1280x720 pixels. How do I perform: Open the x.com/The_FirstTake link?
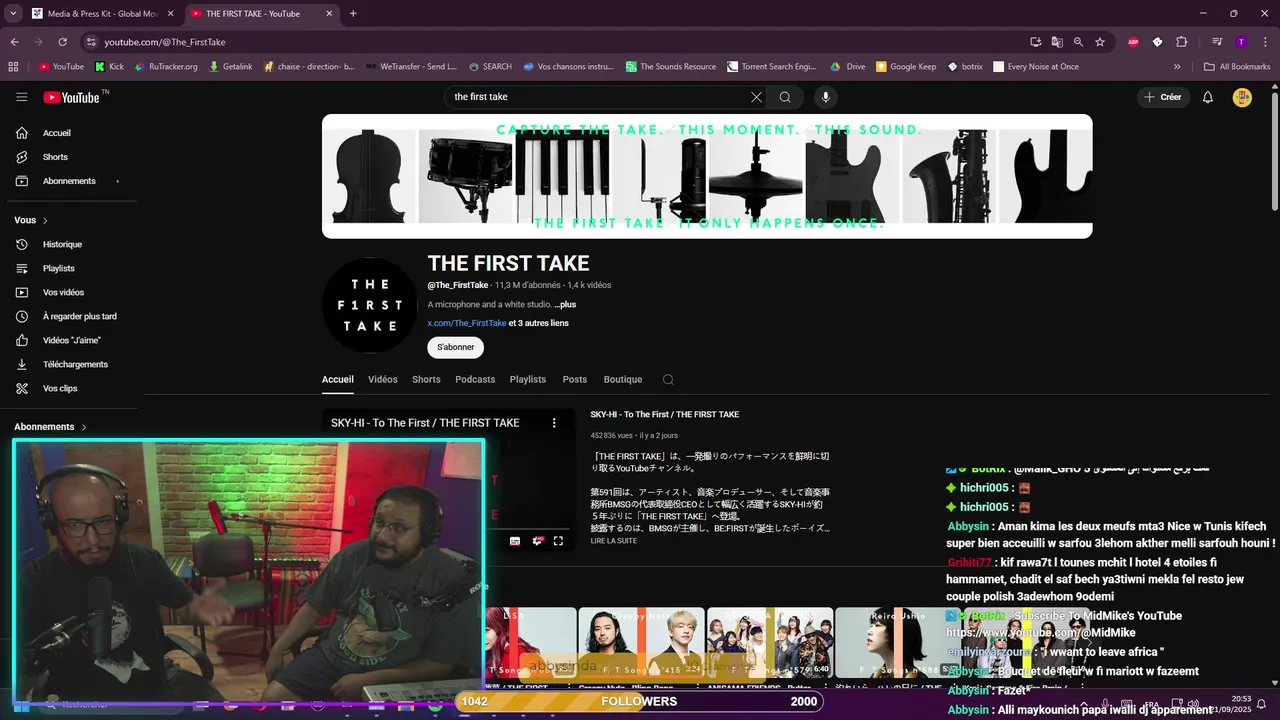(467, 323)
